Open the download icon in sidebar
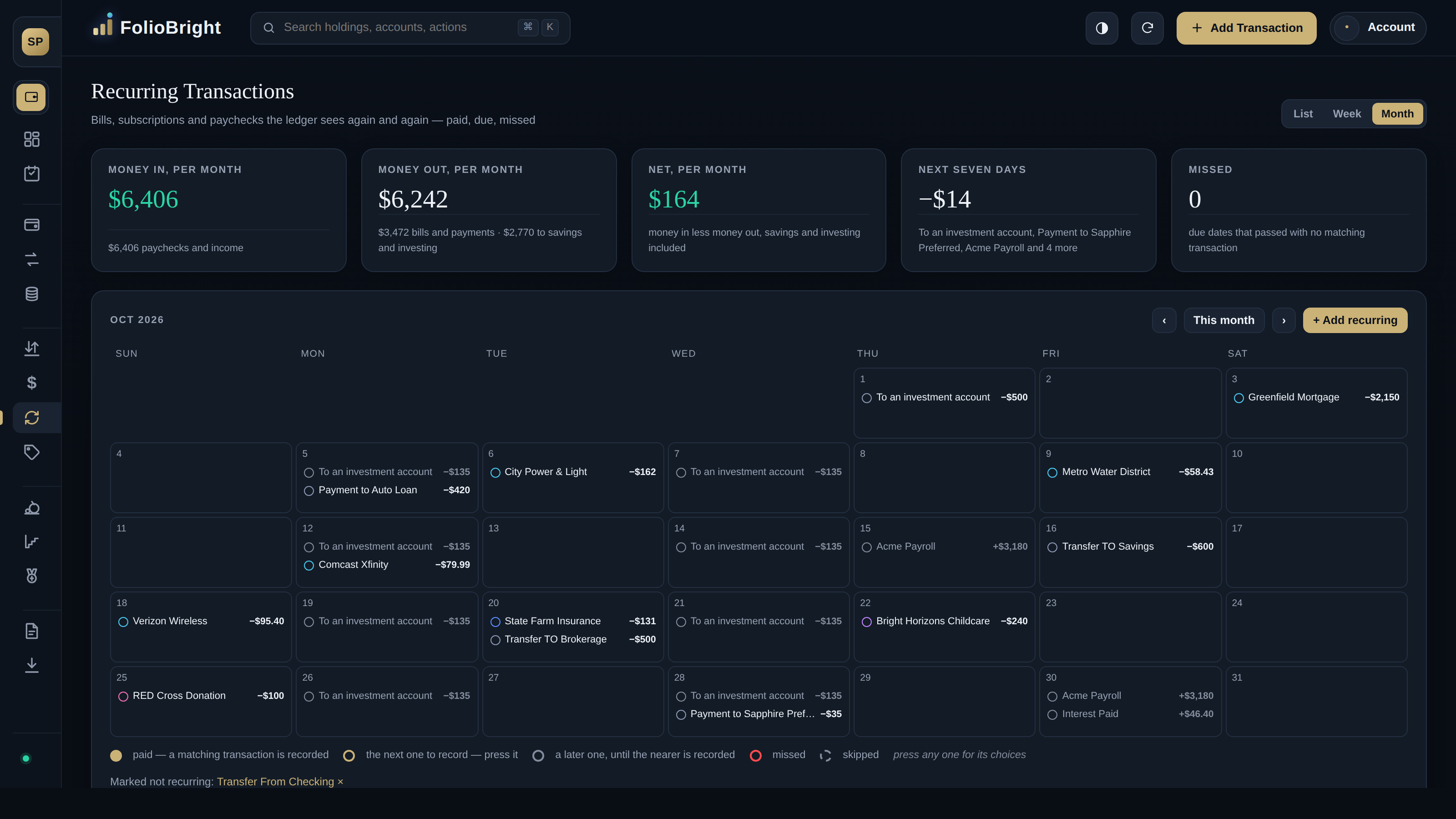This screenshot has height=819, width=1456. 32,665
